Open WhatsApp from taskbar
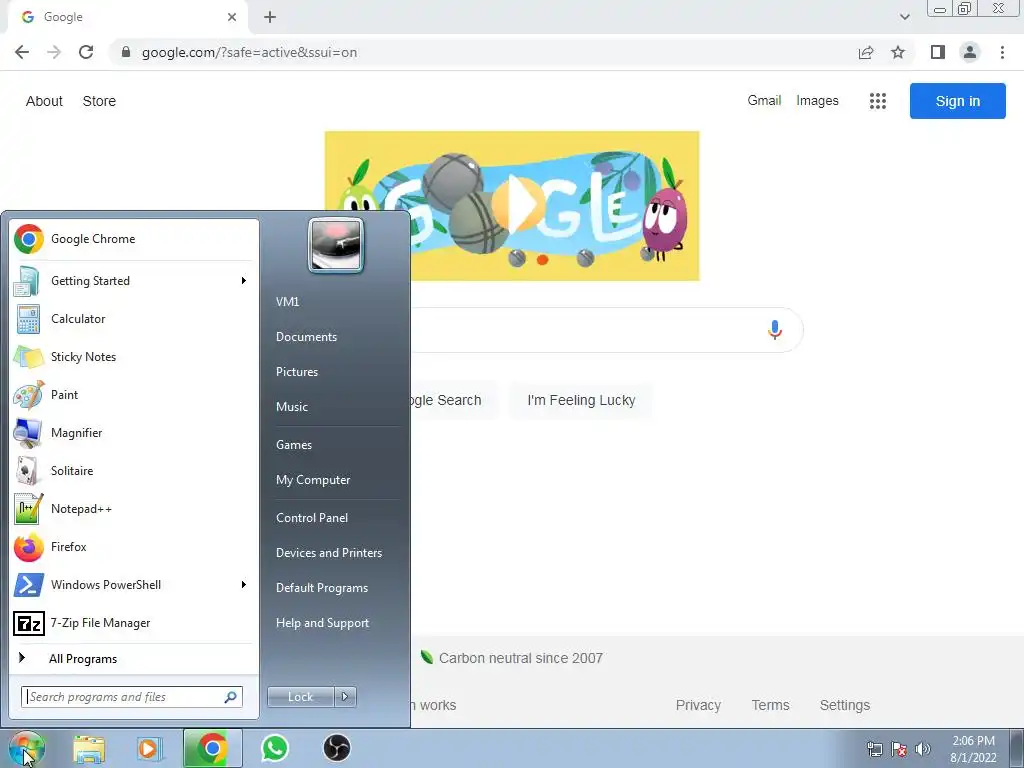The image size is (1024, 768). point(275,748)
